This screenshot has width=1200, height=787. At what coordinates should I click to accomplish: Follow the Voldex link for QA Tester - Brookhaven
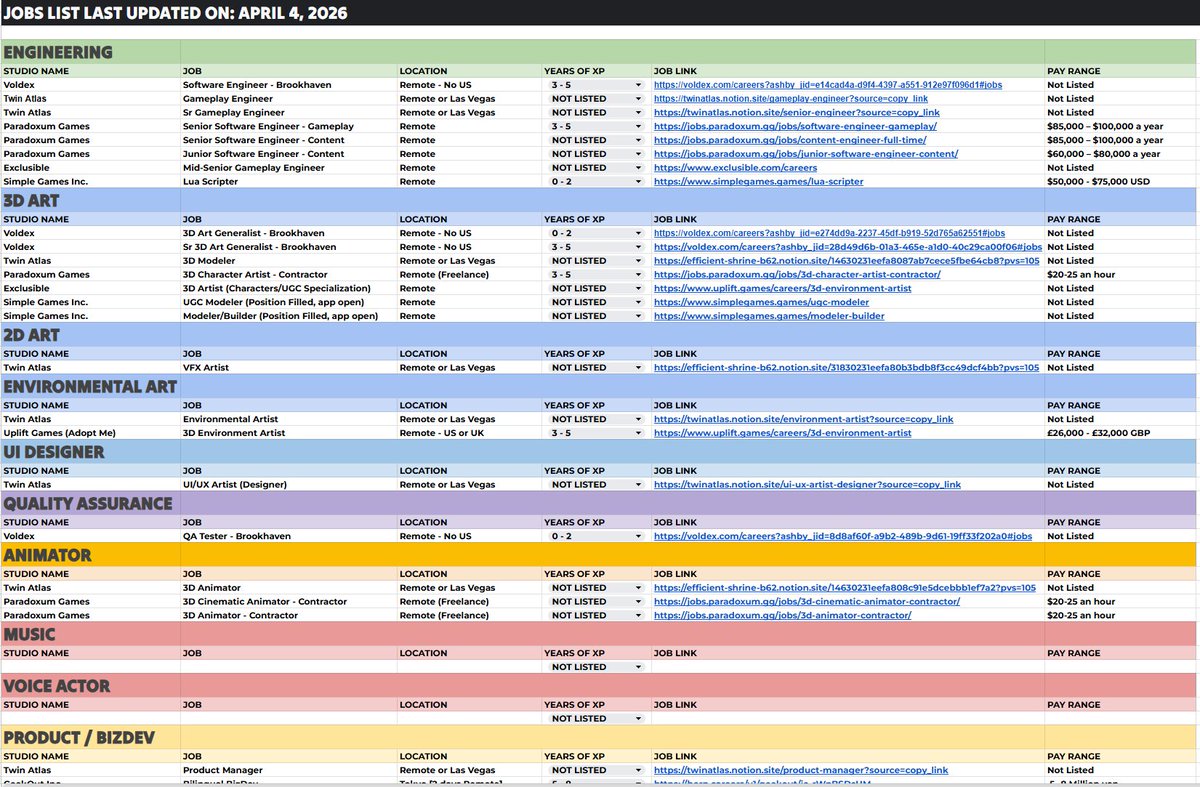coord(843,536)
